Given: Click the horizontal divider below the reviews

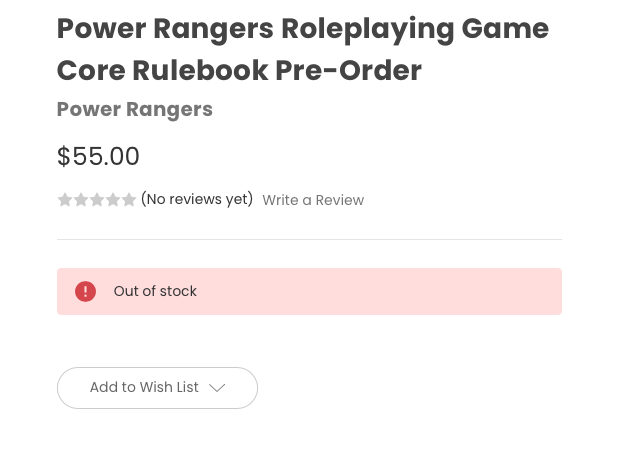Looking at the screenshot, I should [309, 239].
